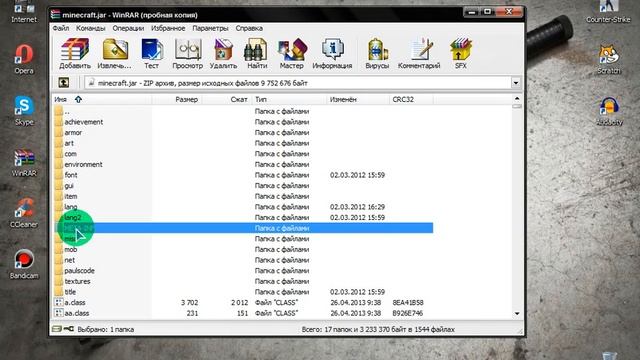Click the Добавить (Add) toolbar icon
This screenshot has height=360, width=640.
(75, 53)
